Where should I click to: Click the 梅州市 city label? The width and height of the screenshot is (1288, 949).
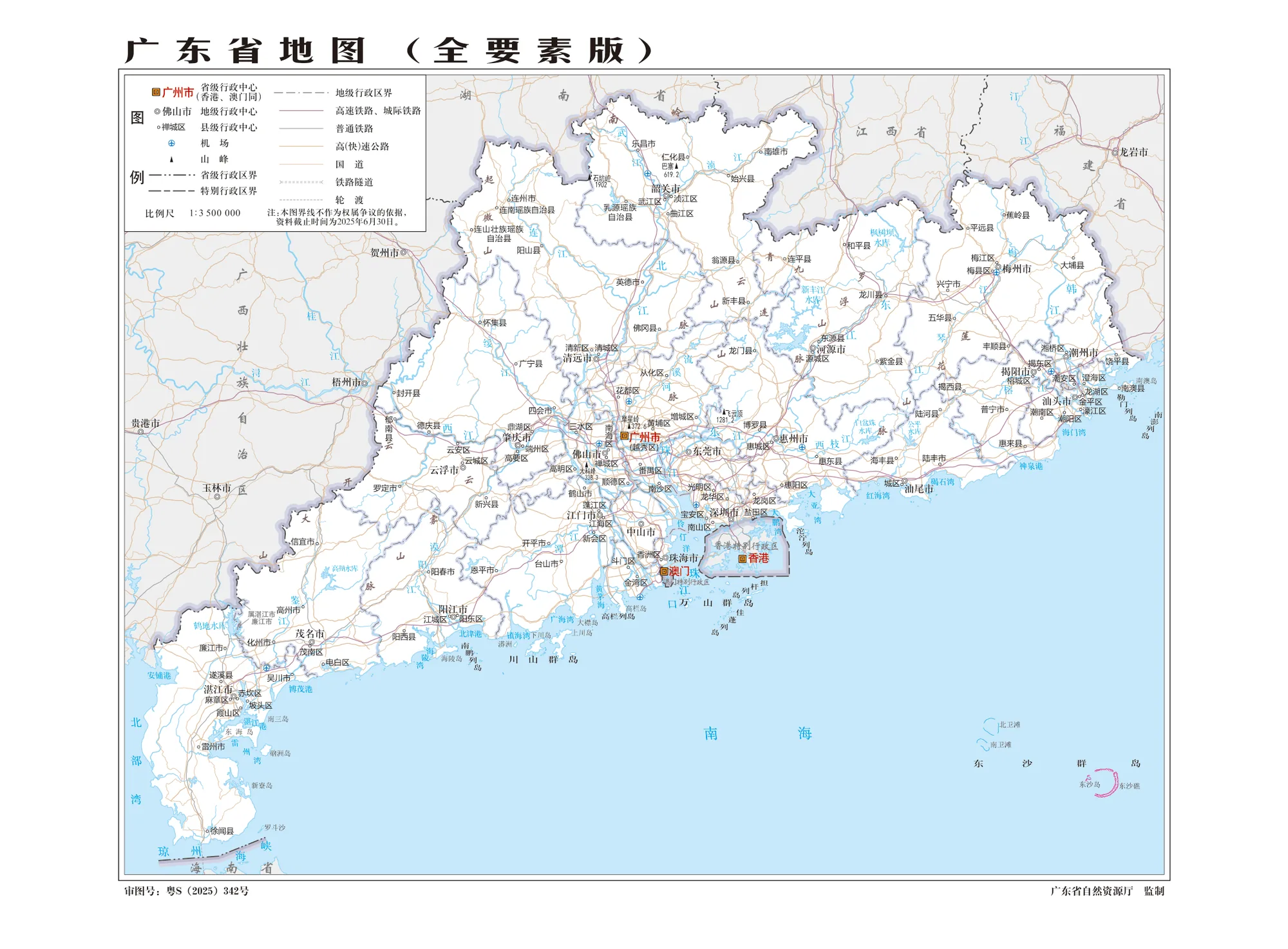pos(1017,269)
